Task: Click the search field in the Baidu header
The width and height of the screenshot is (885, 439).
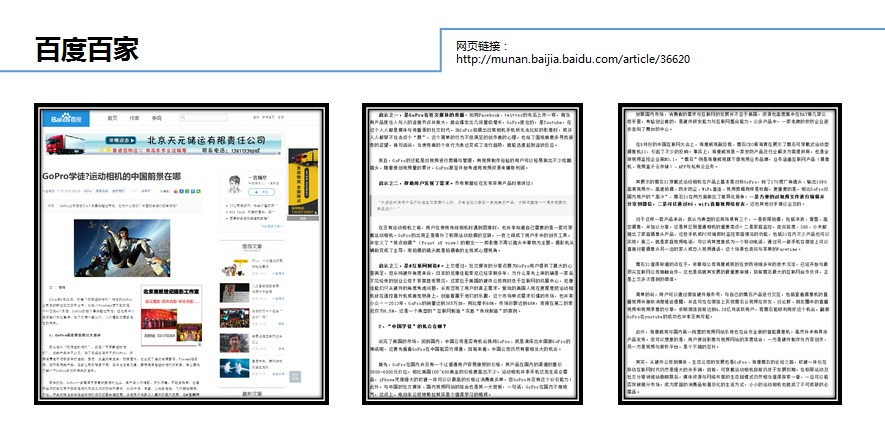Action: coord(205,117)
